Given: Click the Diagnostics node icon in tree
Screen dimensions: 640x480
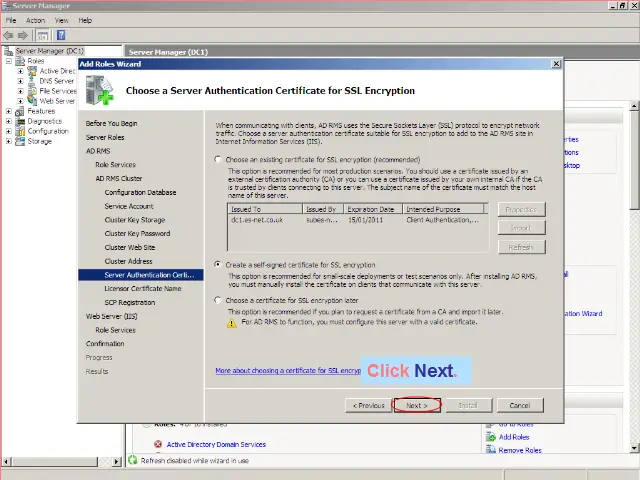Looking at the screenshot, I should click(x=20, y=121).
